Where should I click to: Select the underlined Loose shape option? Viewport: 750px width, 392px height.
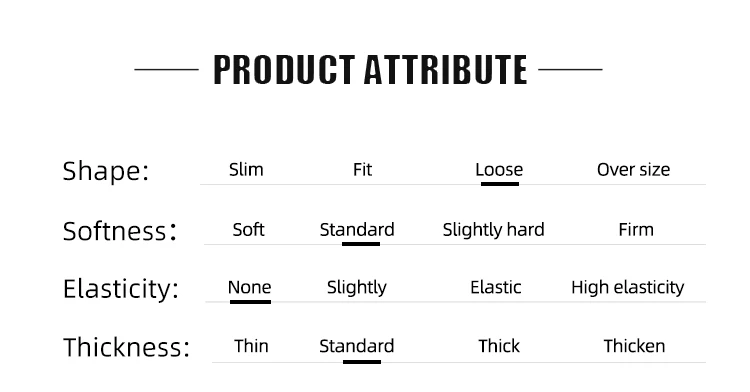click(499, 170)
